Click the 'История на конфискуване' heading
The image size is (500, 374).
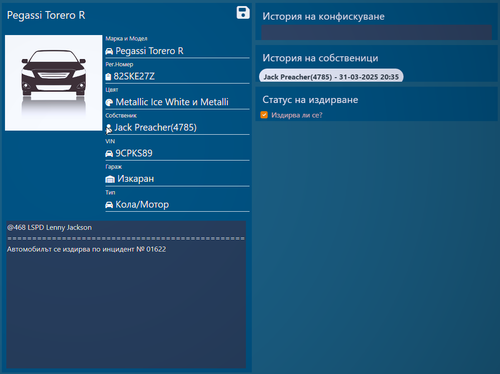tap(323, 16)
